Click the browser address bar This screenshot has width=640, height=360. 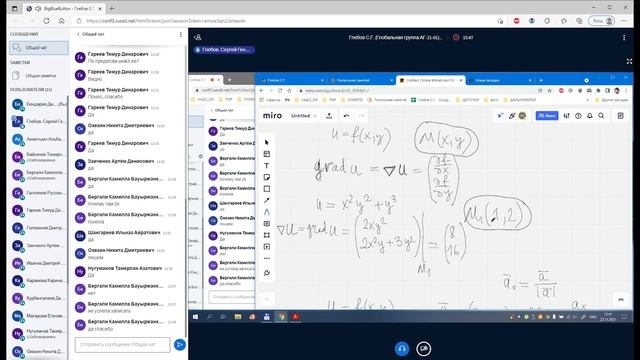click(286, 21)
